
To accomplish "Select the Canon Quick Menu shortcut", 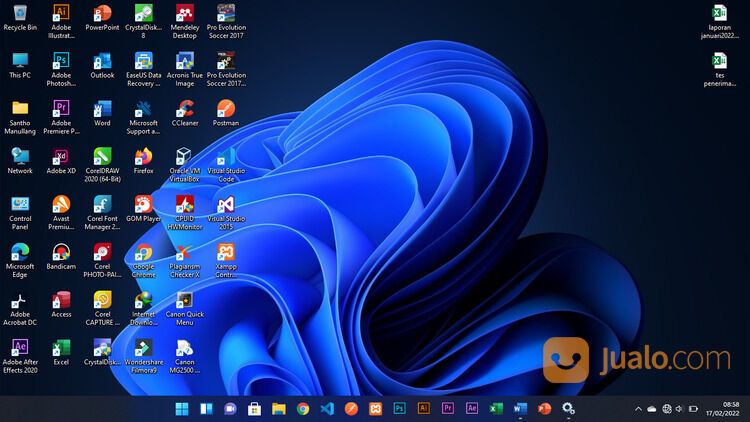I will click(185, 309).
